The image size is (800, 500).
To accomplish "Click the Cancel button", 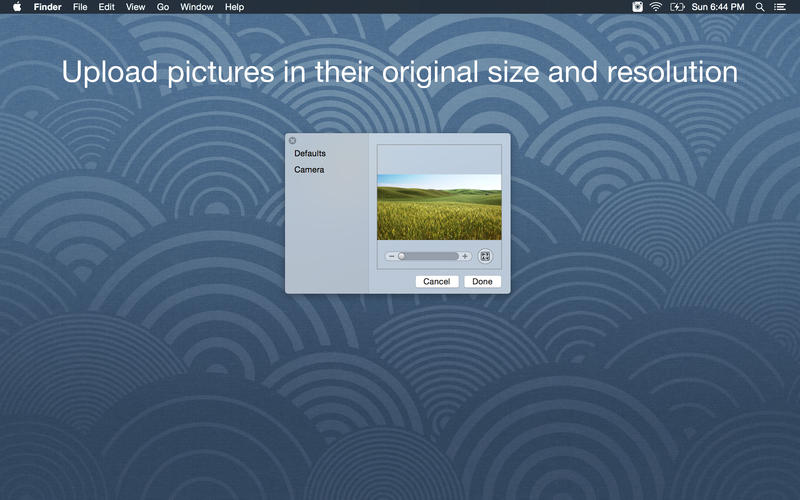I will 437,282.
